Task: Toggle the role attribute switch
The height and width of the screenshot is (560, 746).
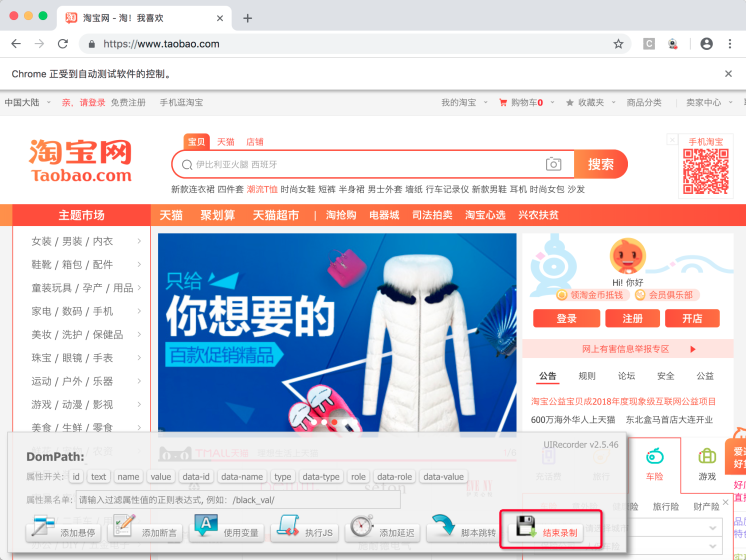Action: 358,477
